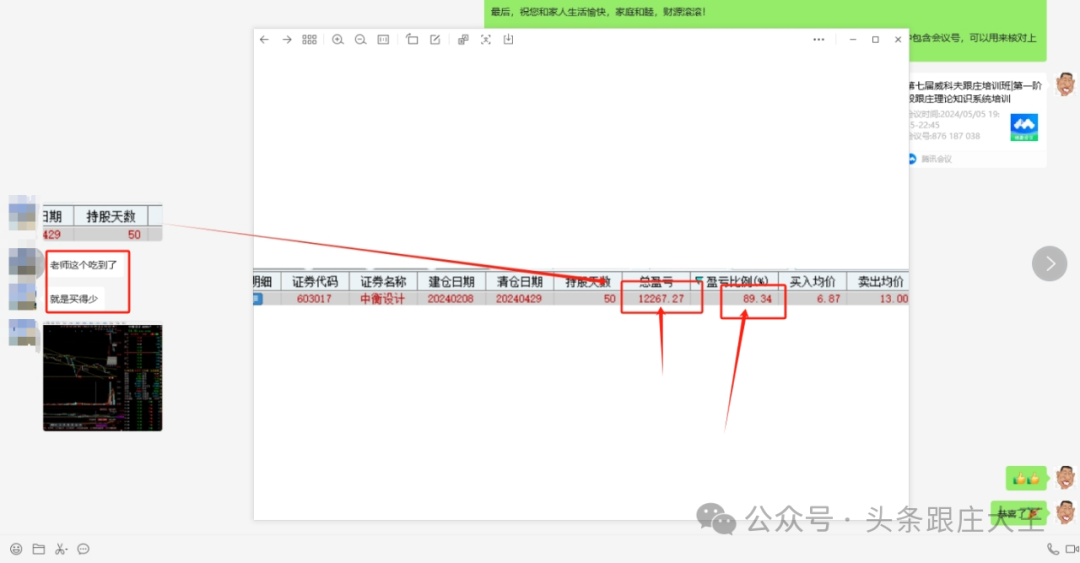This screenshot has width=1080, height=563.
Task: Open chat history bubble icon
Action: pyautogui.click(x=84, y=549)
